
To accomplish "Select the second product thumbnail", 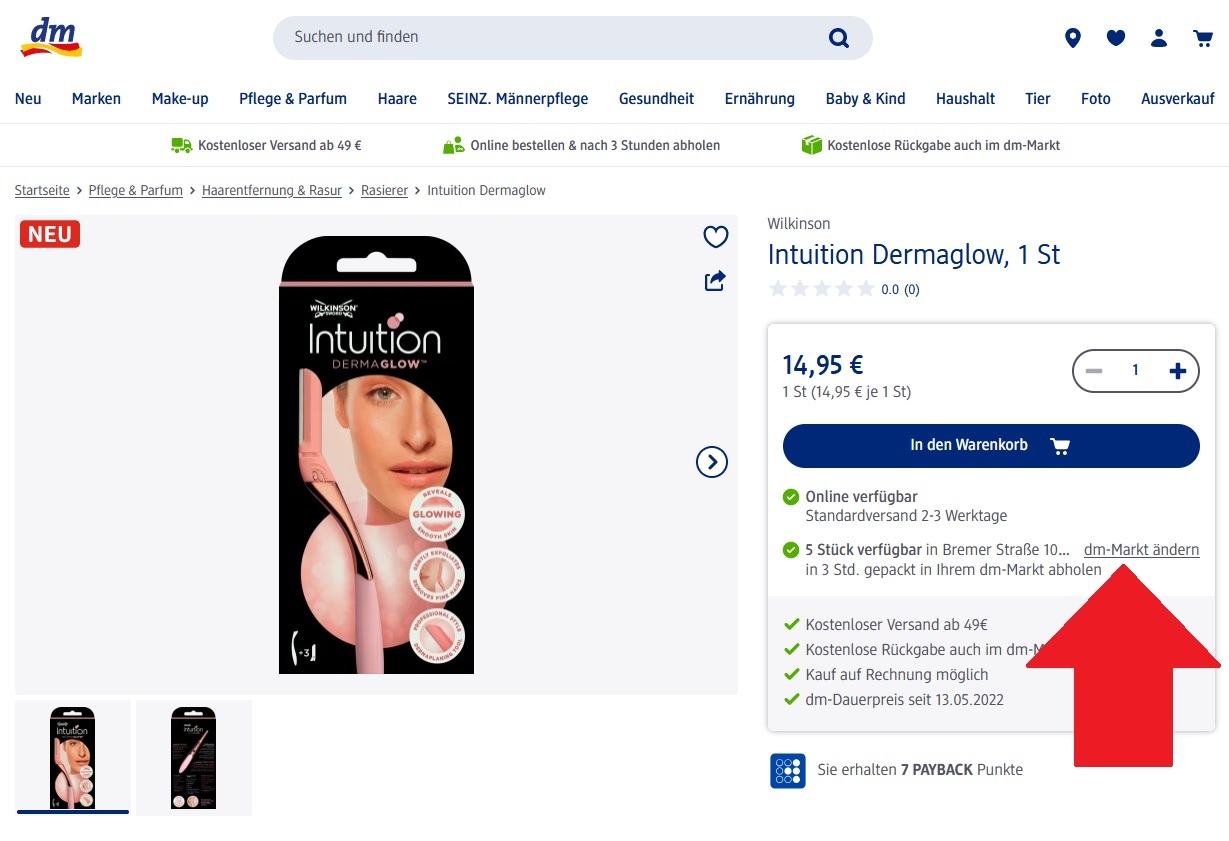I will (x=194, y=757).
